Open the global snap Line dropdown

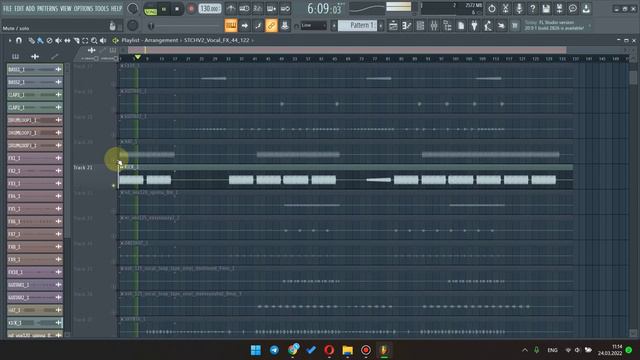click(x=313, y=26)
